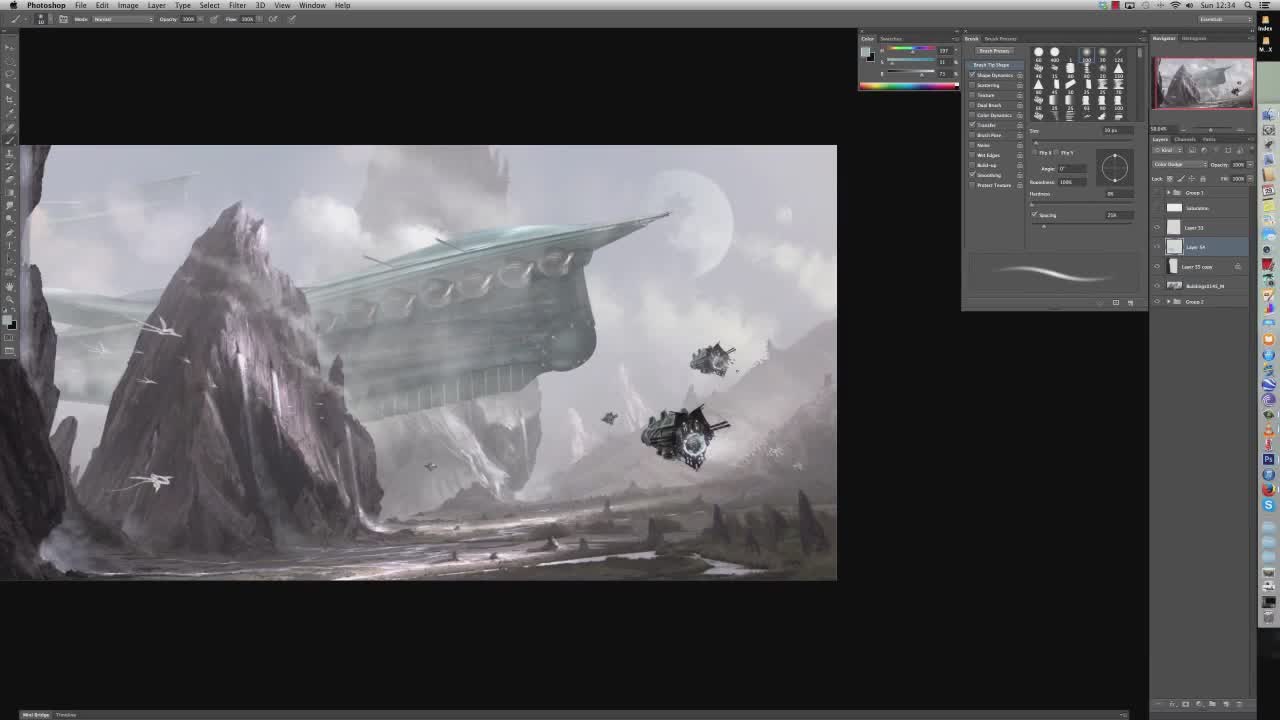Select the Move tool in the toolbar
This screenshot has width=1280, height=720.
click(x=10, y=48)
